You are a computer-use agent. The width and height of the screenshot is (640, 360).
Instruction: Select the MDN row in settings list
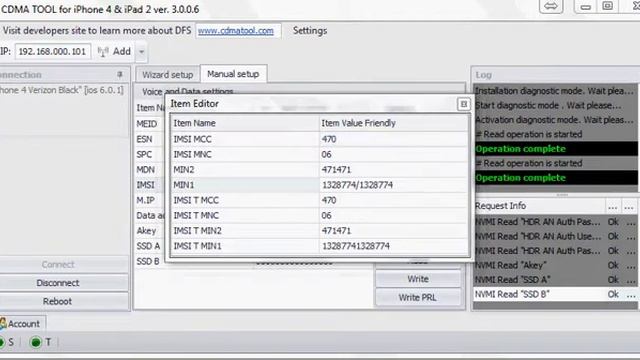click(145, 169)
